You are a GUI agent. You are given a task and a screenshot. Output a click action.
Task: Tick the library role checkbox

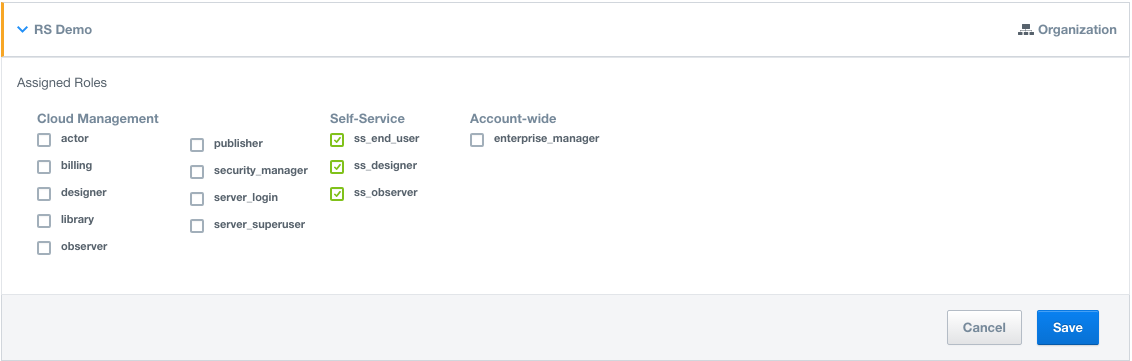pyautogui.click(x=44, y=221)
